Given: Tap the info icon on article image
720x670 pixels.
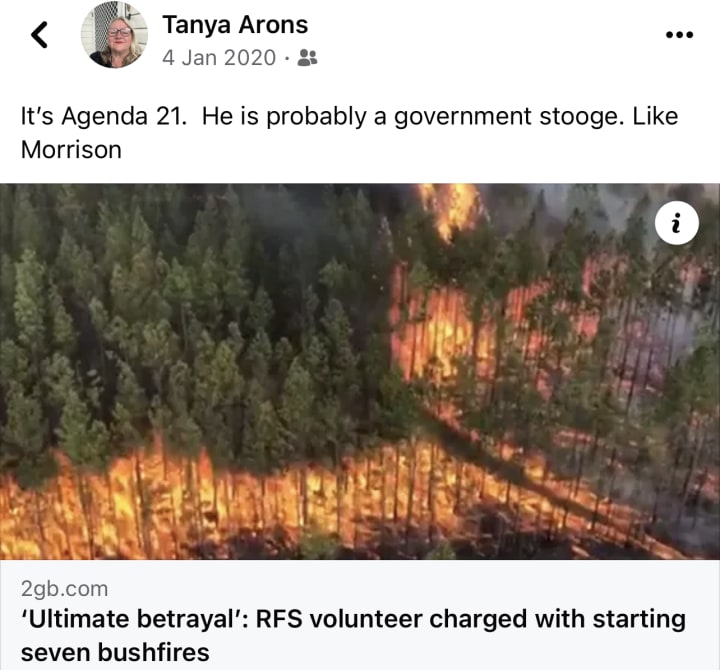Looking at the screenshot, I should [x=677, y=223].
